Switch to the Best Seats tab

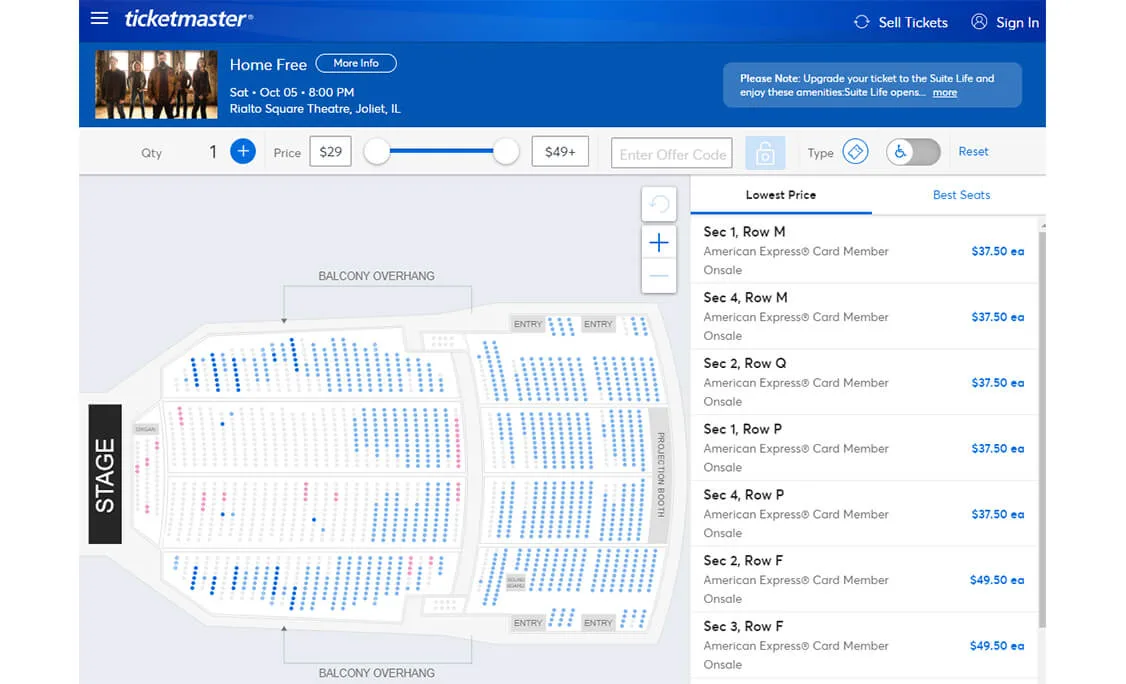click(961, 195)
